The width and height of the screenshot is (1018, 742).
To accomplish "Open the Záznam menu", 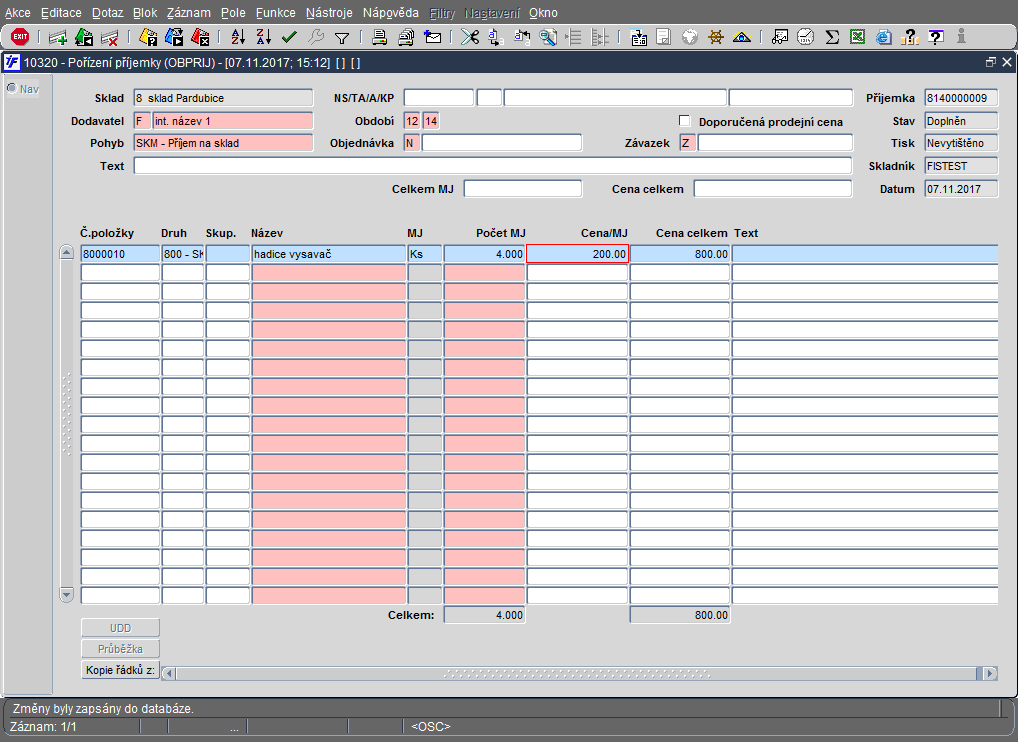I will [188, 12].
